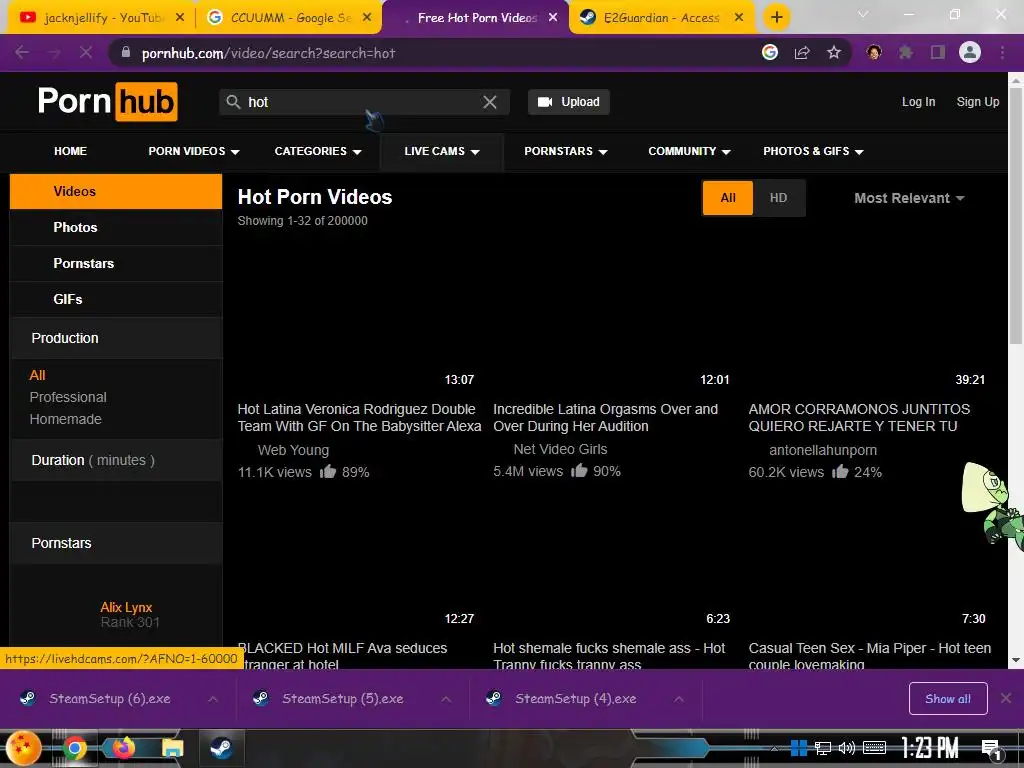Open File Explorer from the taskbar
The width and height of the screenshot is (1024, 768).
click(x=172, y=748)
